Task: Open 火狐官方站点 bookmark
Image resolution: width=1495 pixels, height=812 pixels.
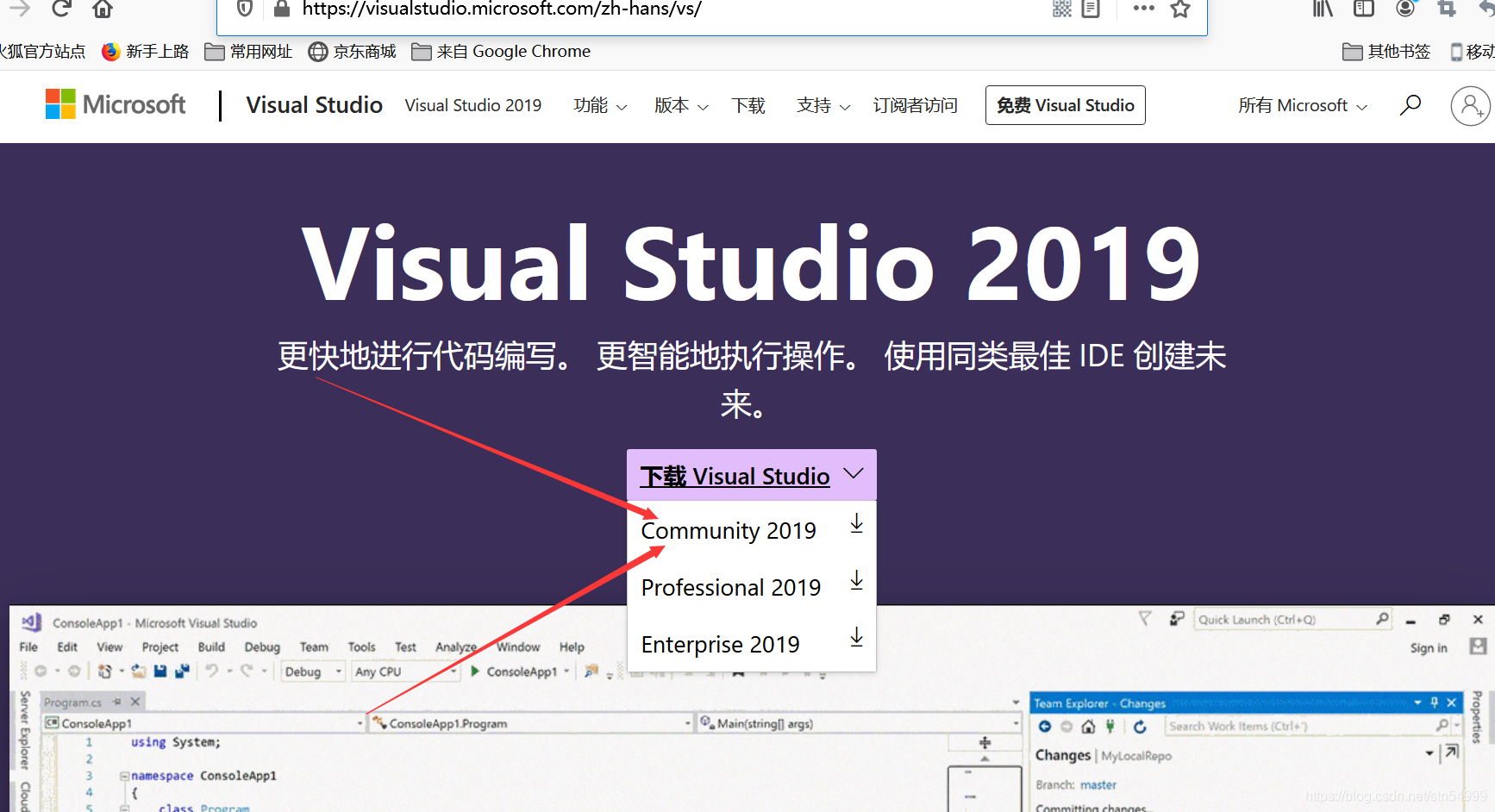Action: tap(43, 52)
